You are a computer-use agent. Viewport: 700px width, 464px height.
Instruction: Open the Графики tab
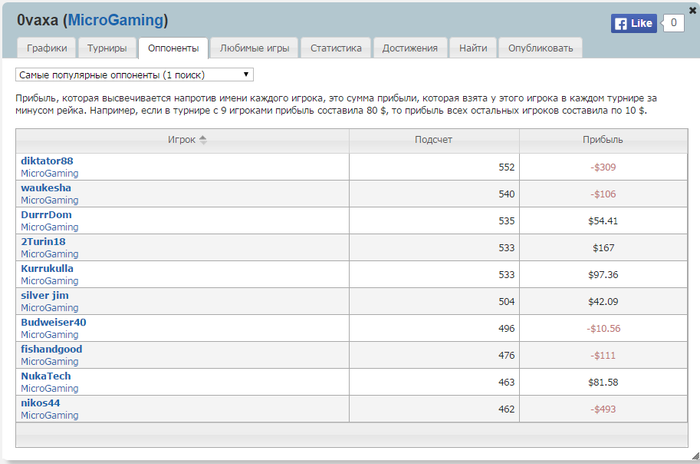tap(47, 48)
